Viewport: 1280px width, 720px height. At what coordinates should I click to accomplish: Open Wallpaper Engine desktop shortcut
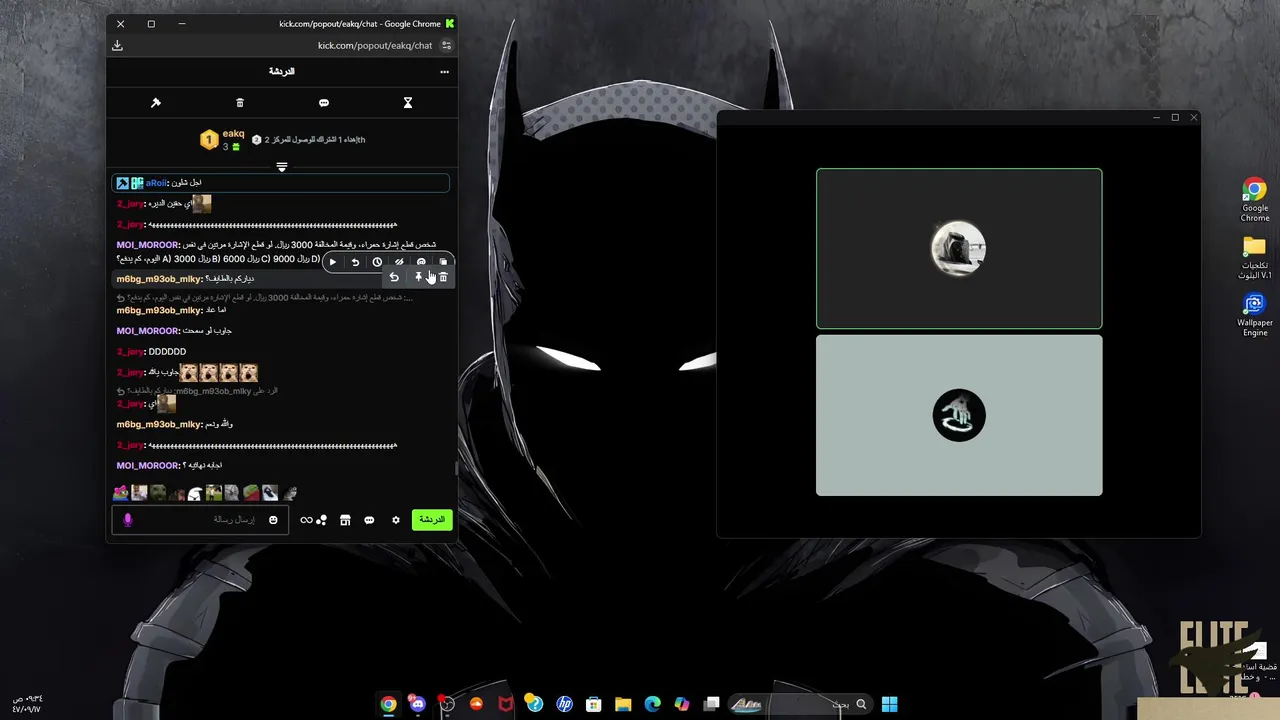tap(1255, 315)
